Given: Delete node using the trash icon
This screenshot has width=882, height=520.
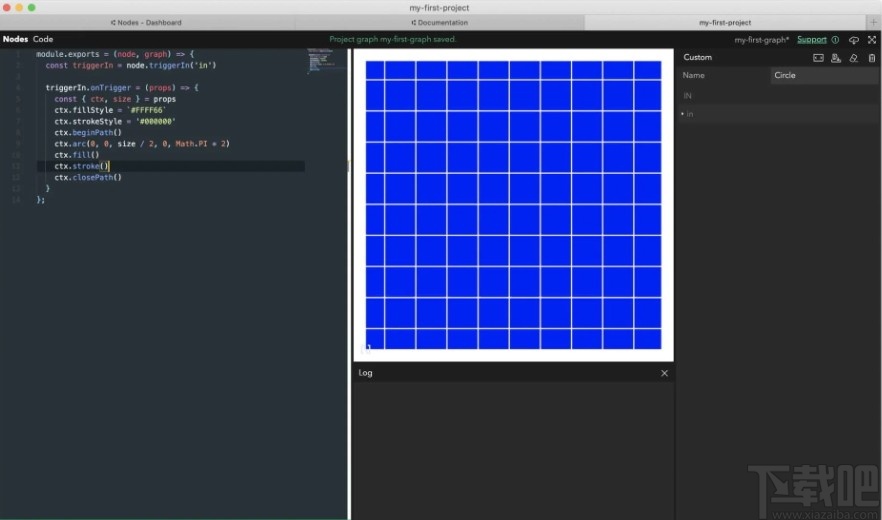Looking at the screenshot, I should tap(871, 58).
